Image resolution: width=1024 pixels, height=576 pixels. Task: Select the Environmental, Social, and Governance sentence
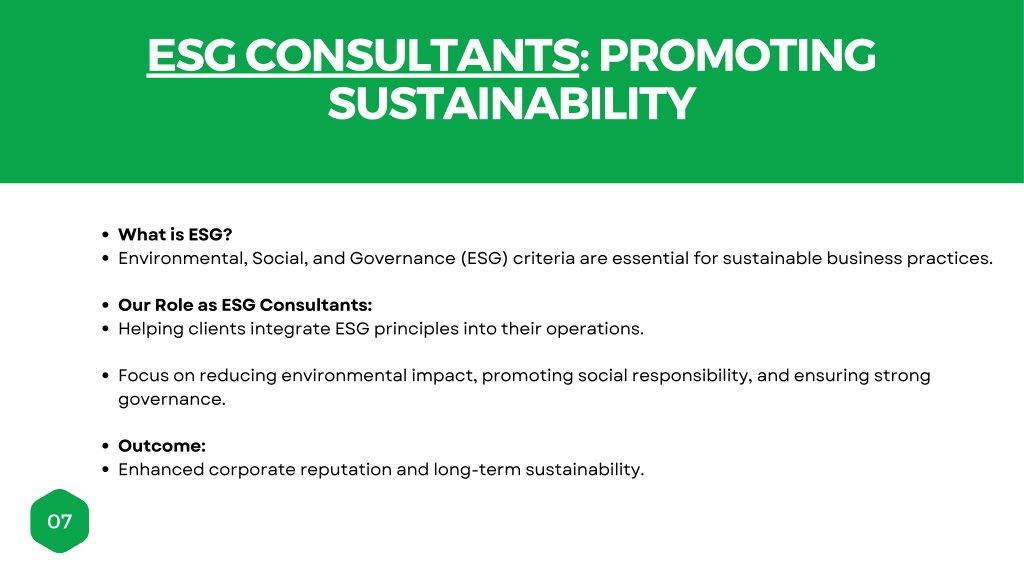555,258
